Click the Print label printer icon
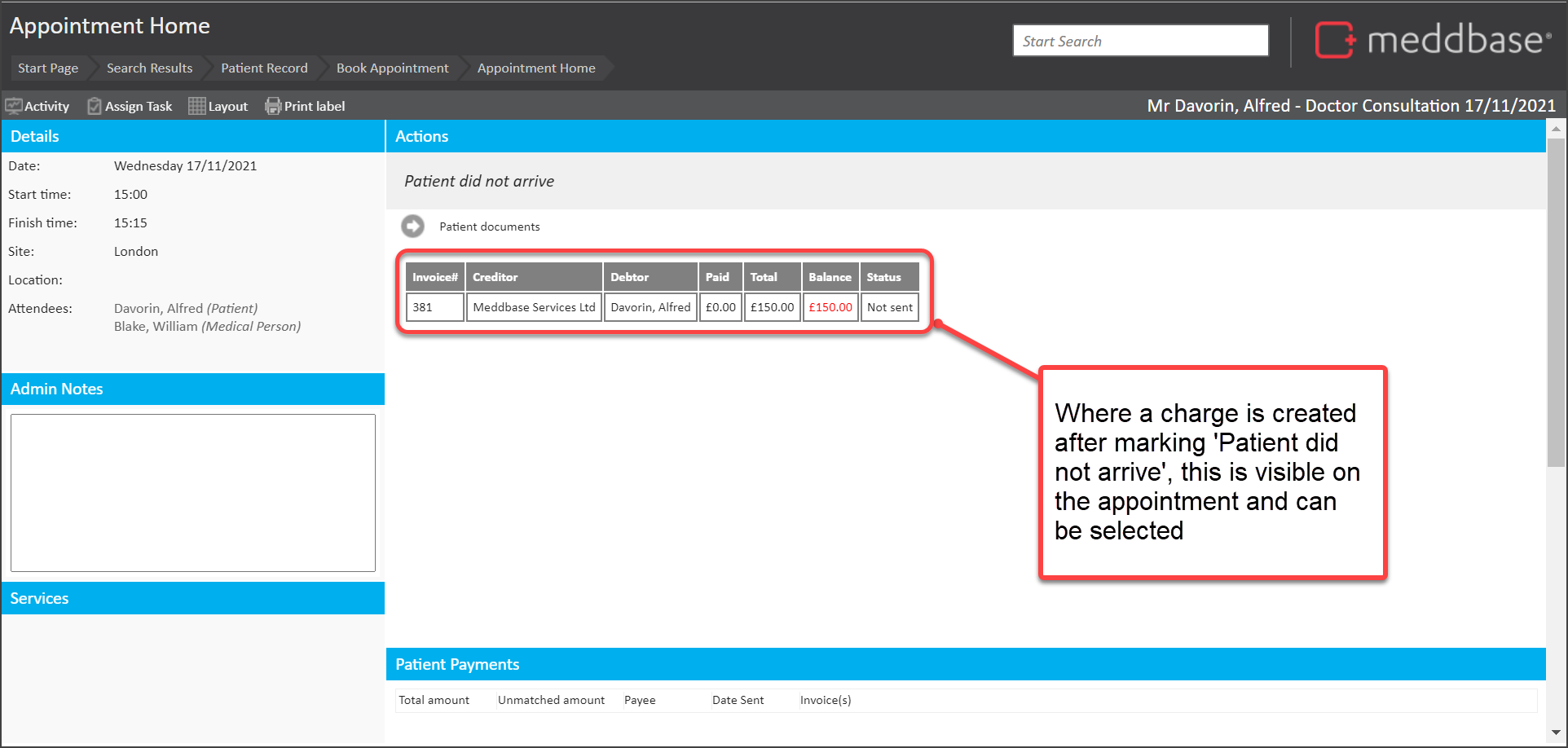The image size is (1568, 748). tap(273, 106)
